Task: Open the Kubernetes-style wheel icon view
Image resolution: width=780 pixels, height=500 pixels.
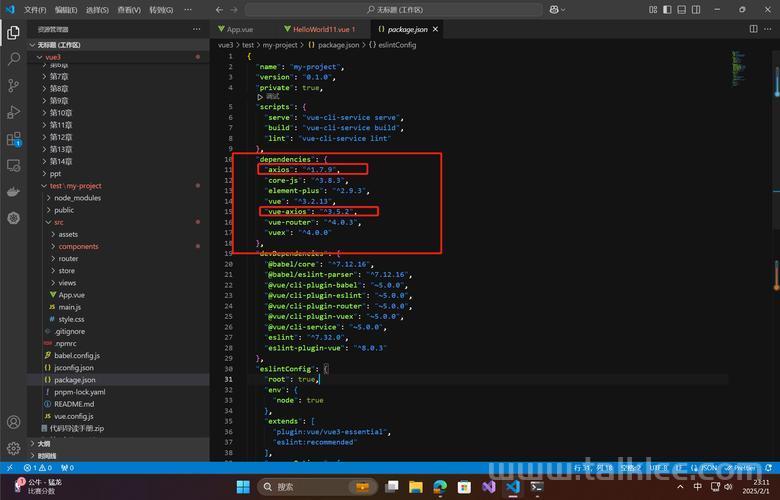Action: [x=13, y=218]
